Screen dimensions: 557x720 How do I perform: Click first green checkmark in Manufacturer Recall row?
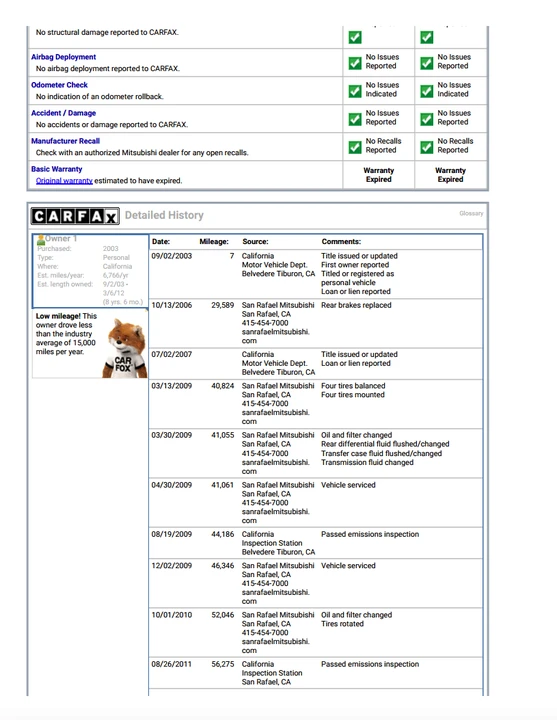pyautogui.click(x=355, y=147)
